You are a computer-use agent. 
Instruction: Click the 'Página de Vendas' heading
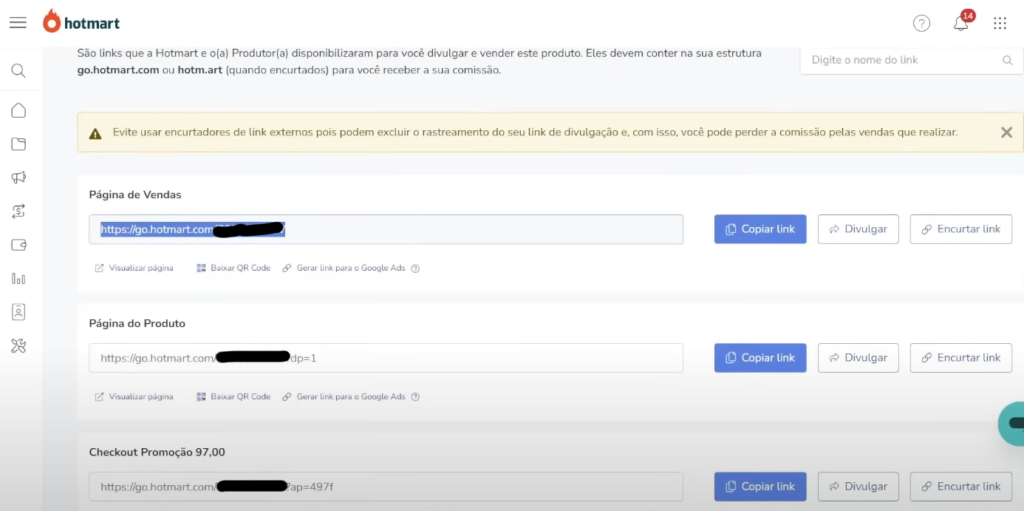point(135,195)
